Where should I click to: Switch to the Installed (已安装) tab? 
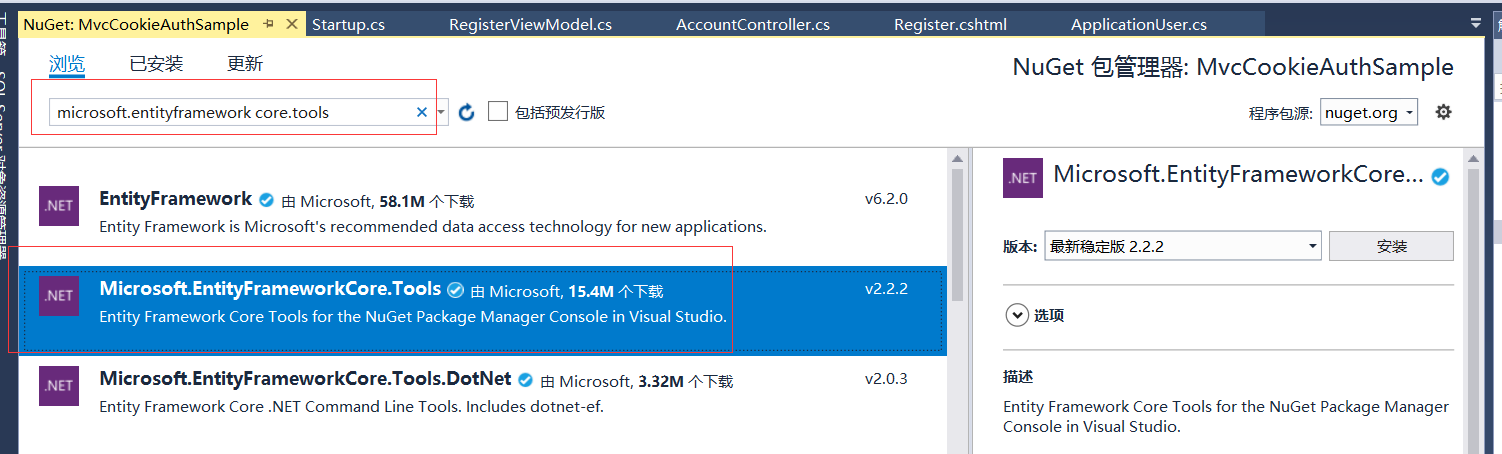[156, 64]
